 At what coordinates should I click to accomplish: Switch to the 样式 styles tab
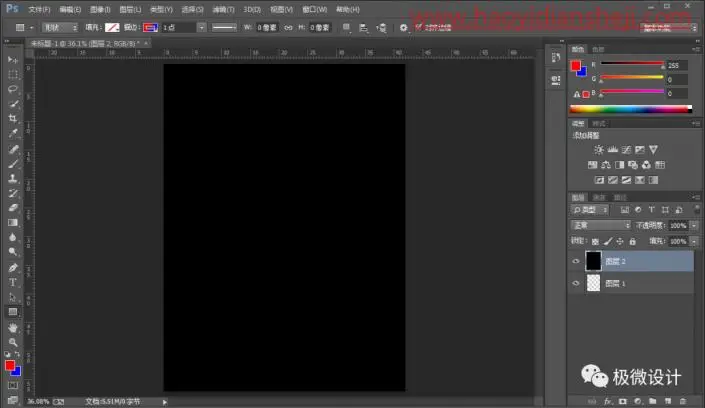598,124
